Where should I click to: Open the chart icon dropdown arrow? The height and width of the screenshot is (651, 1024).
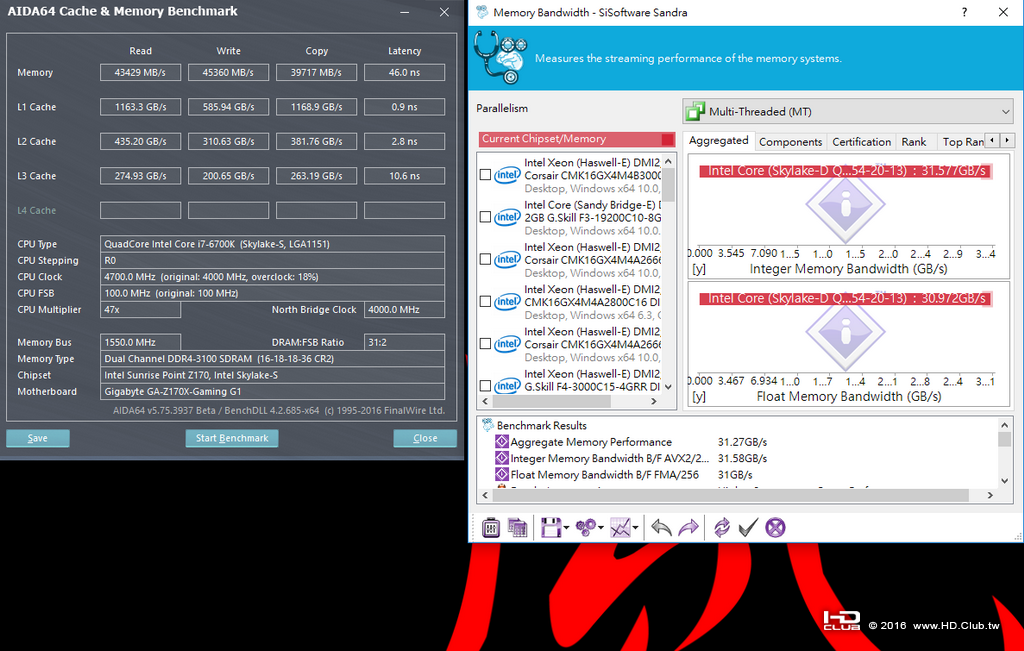(x=635, y=528)
